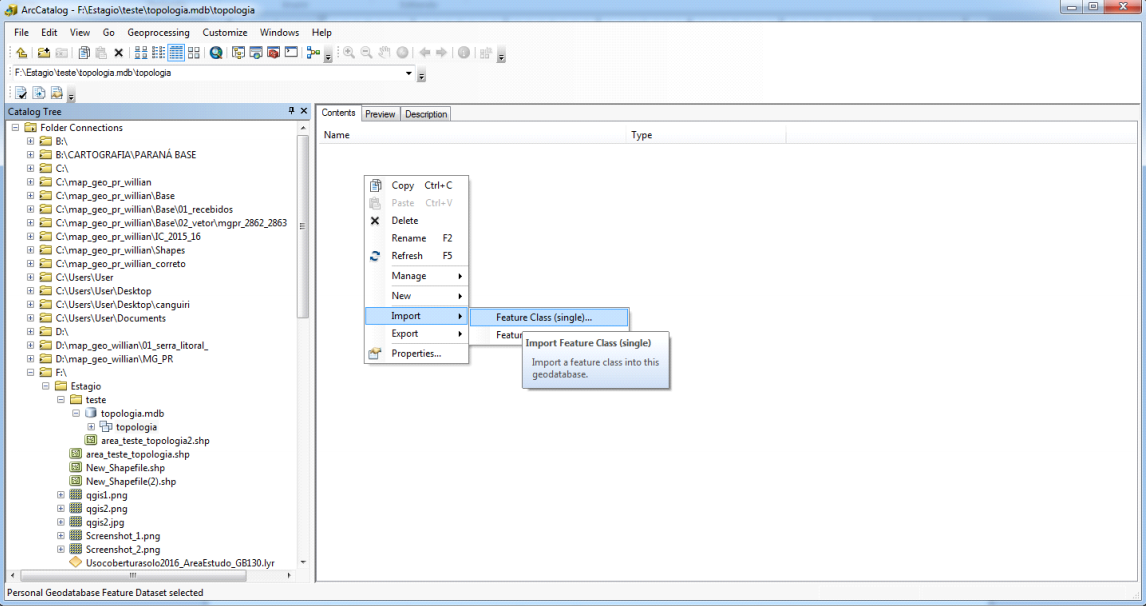Screen dimensions: 1146x606
Task: Click the Identify info icon
Action: [x=463, y=53]
